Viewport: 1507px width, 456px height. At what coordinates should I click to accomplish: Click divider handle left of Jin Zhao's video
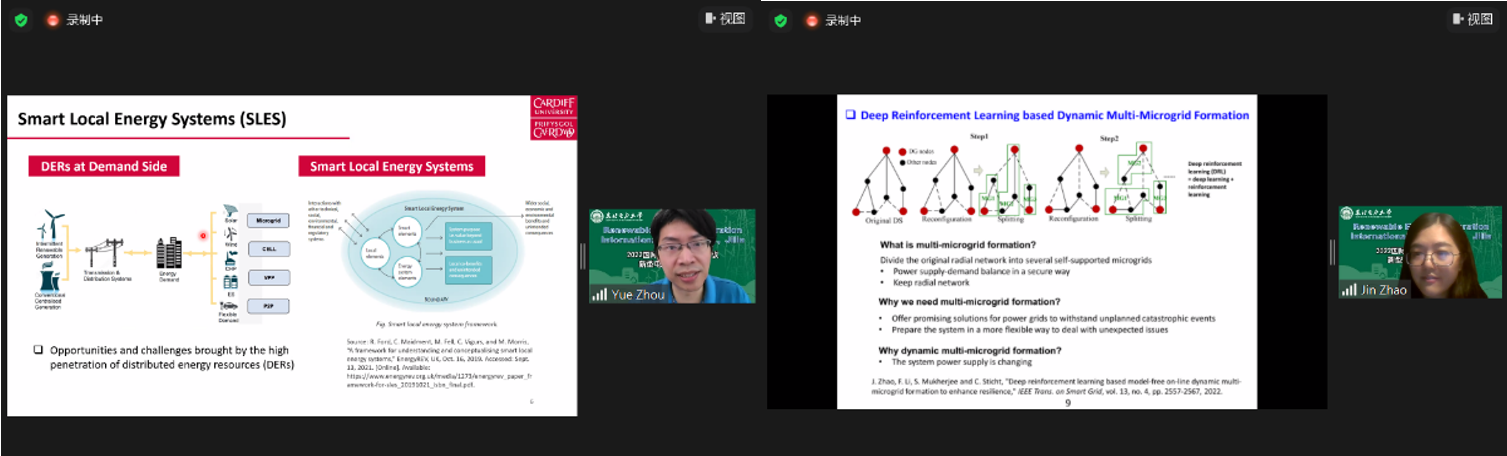click(1332, 252)
